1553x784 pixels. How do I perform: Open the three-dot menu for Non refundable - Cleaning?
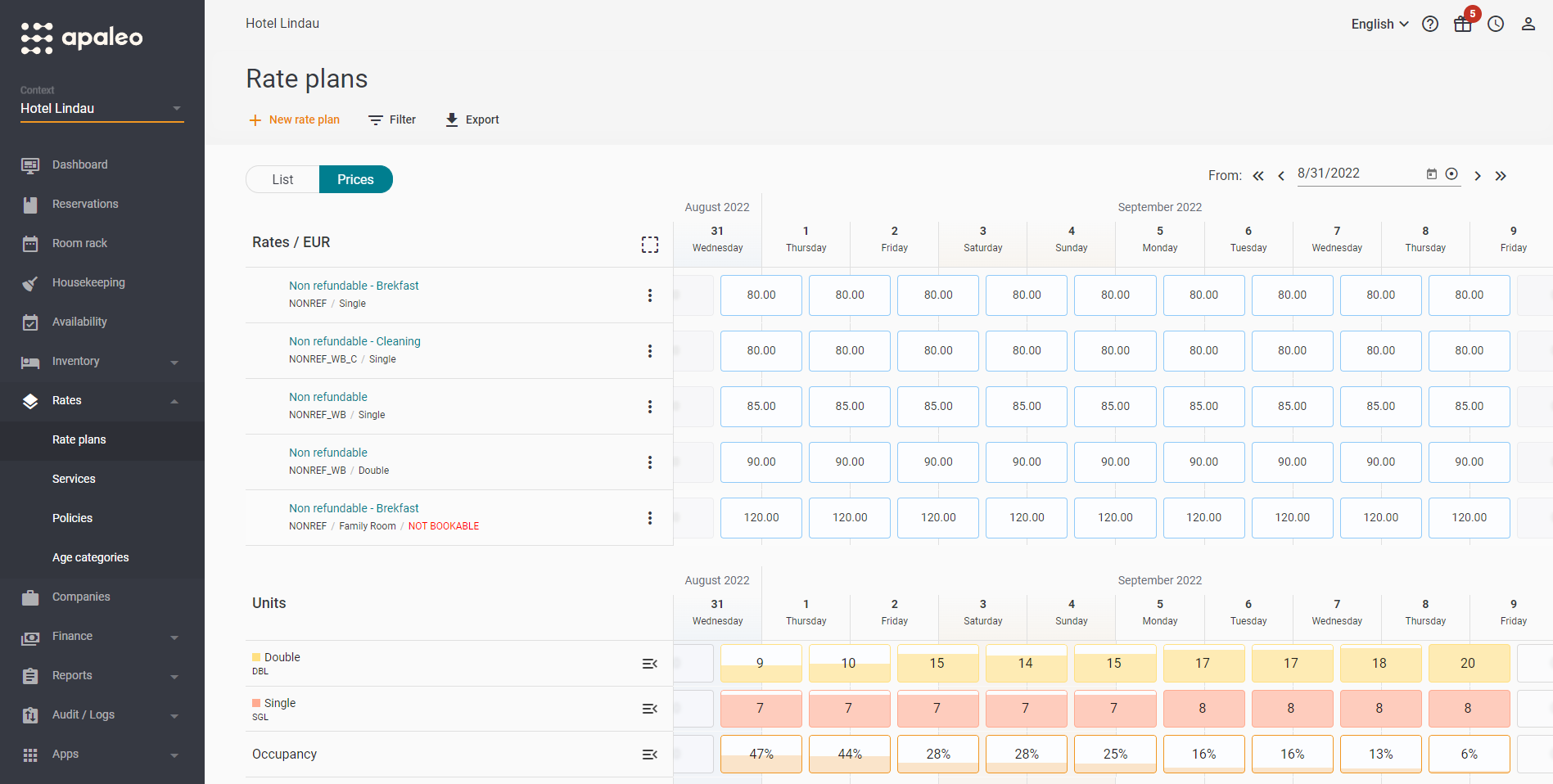[x=649, y=350]
